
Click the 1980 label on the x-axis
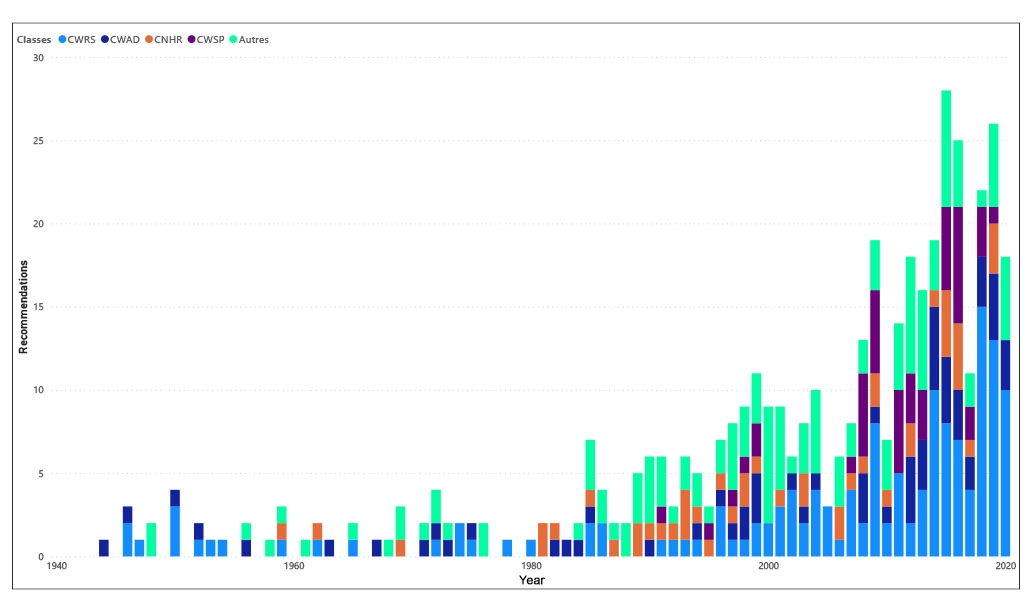(x=531, y=565)
